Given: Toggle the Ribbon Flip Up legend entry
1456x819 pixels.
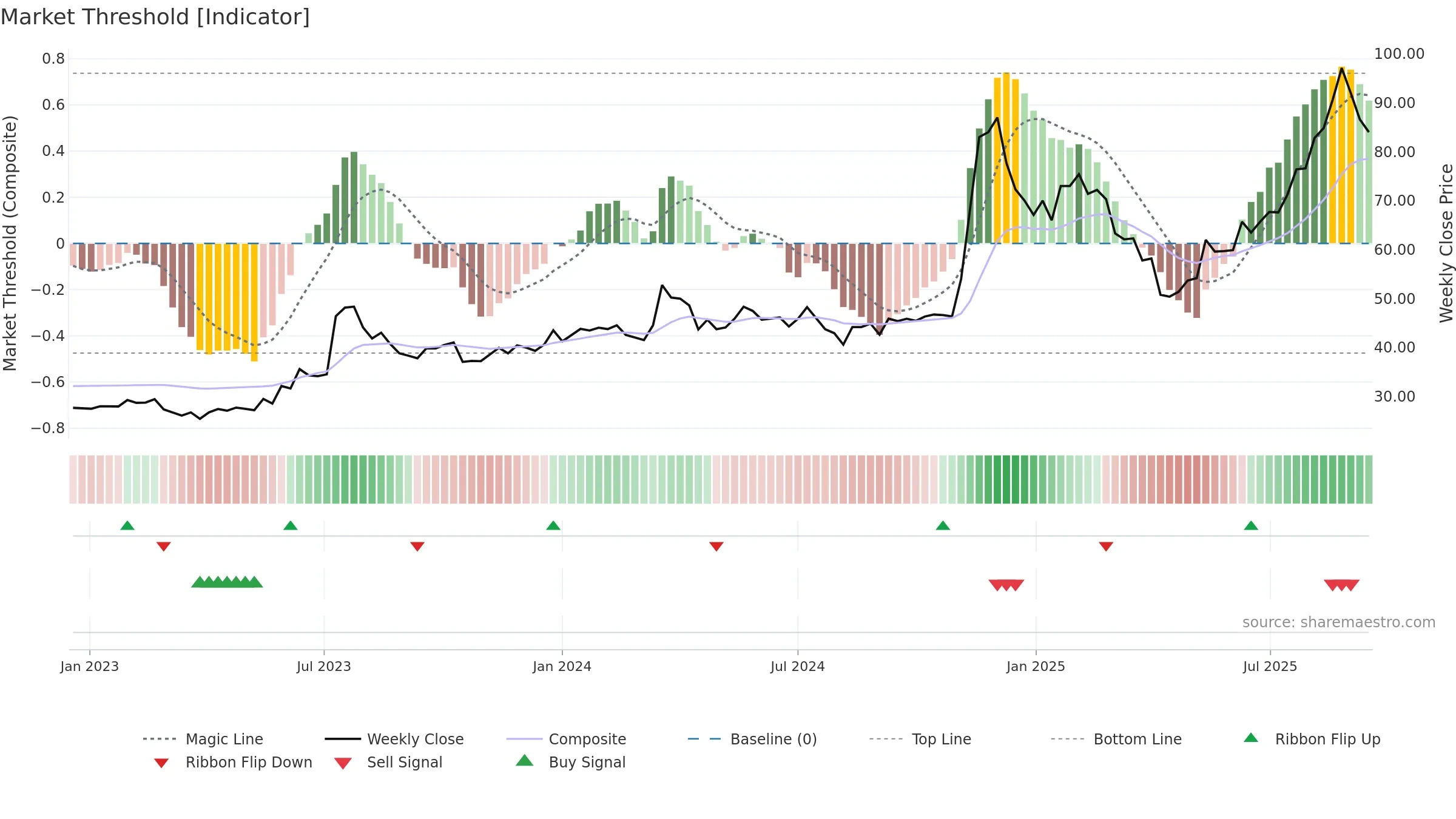Looking at the screenshot, I should click(1312, 739).
